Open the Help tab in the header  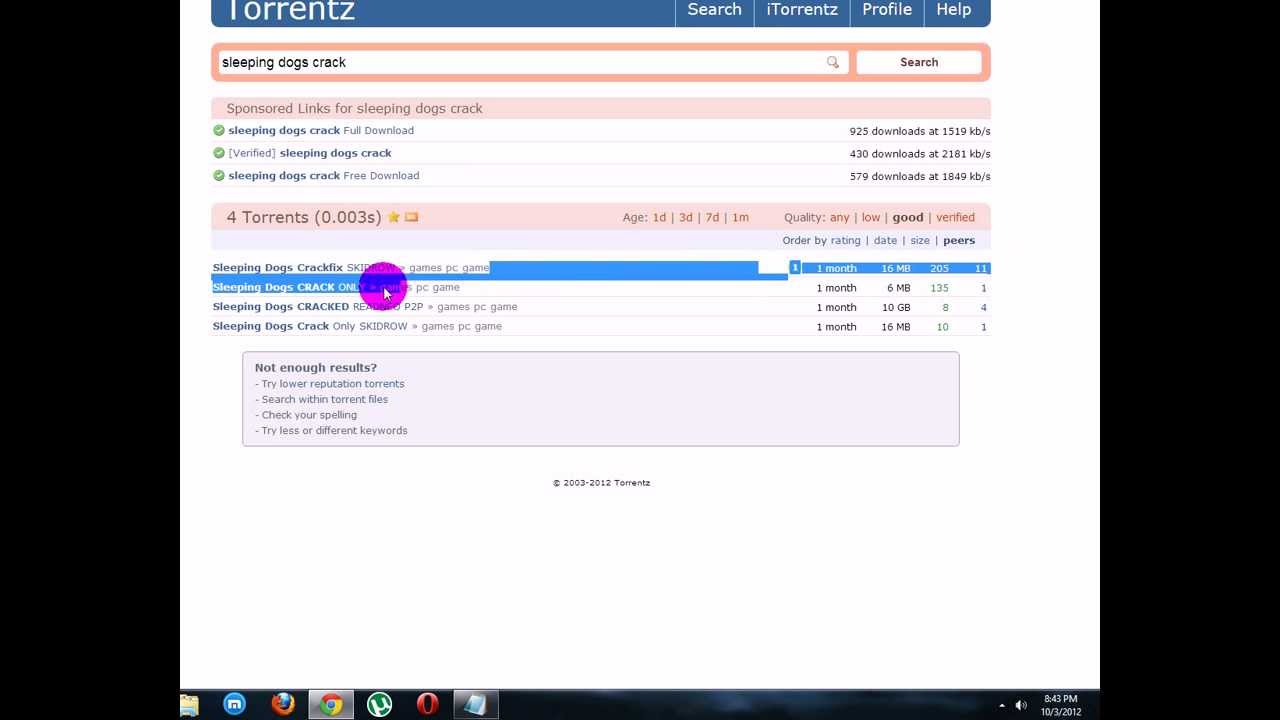pyautogui.click(x=953, y=10)
